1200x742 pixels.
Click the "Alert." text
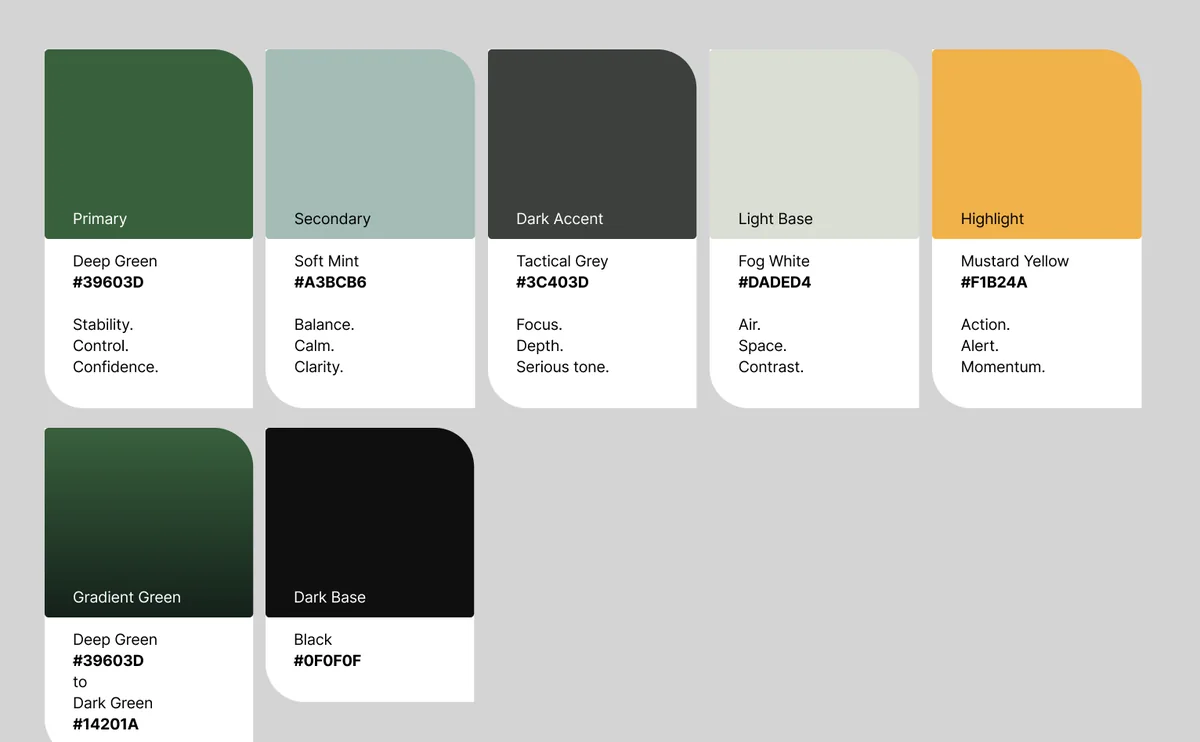point(980,346)
